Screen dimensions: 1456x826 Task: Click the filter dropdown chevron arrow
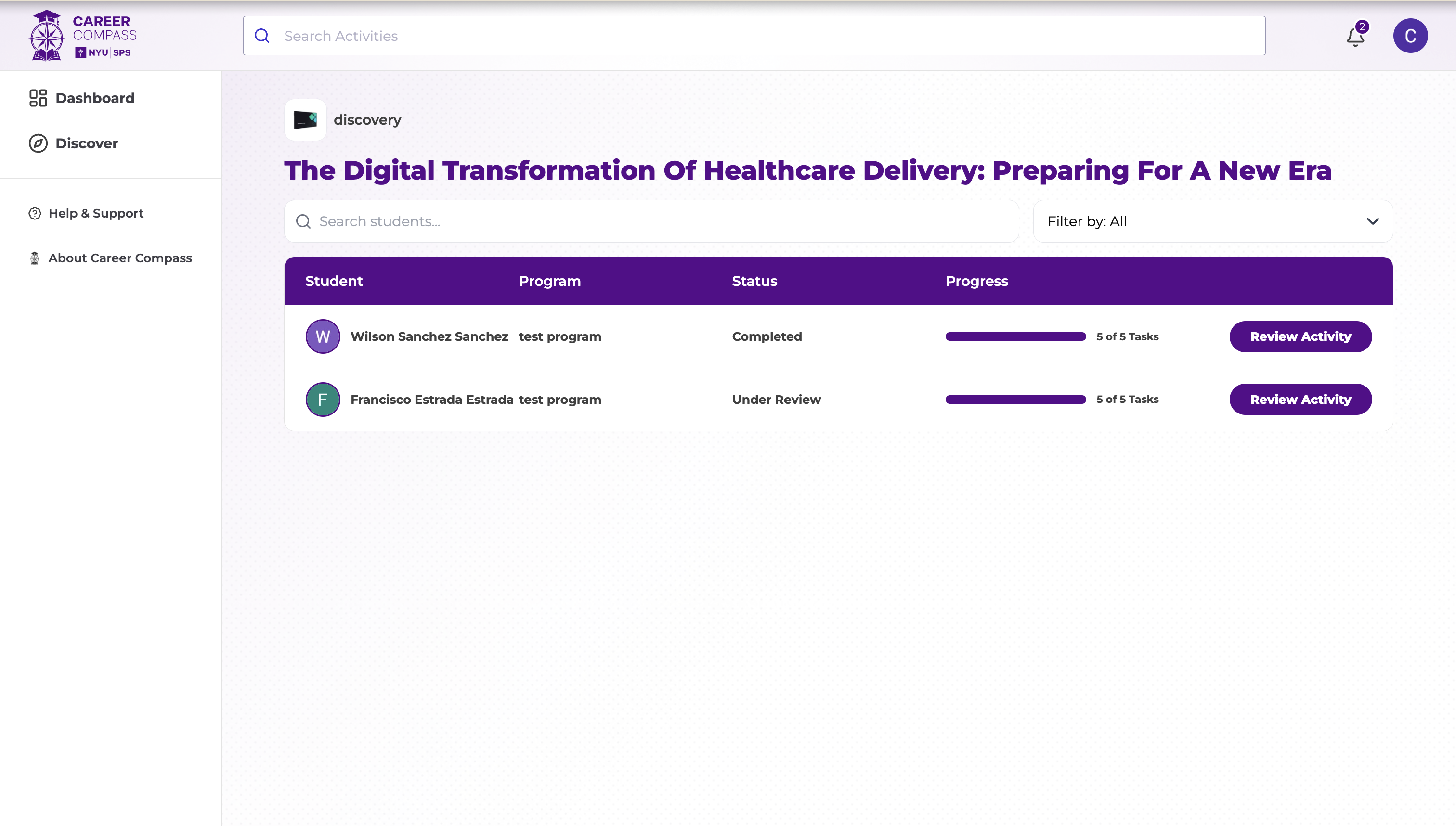point(1372,221)
